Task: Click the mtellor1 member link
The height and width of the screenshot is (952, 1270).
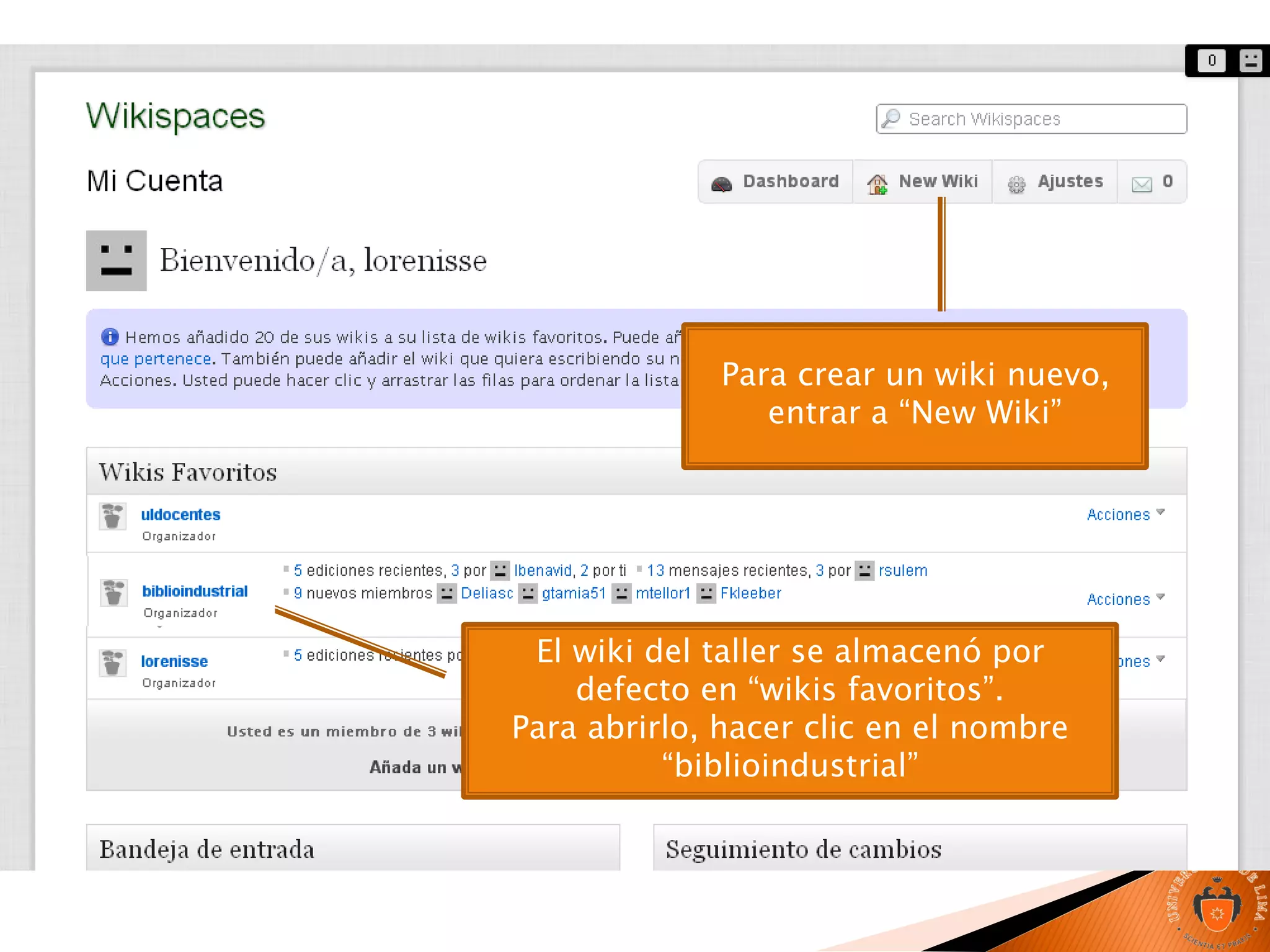Action: point(663,593)
